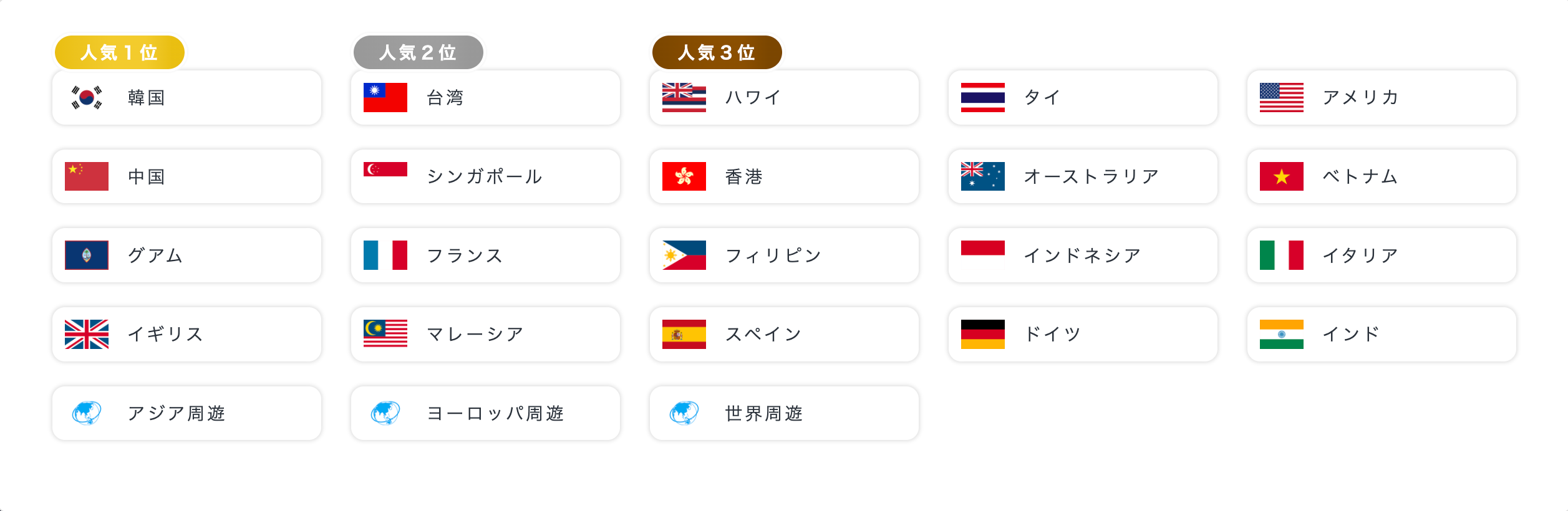Choose ベトナム as the destination
Viewport: 1568px width, 511px height.
1382,176
